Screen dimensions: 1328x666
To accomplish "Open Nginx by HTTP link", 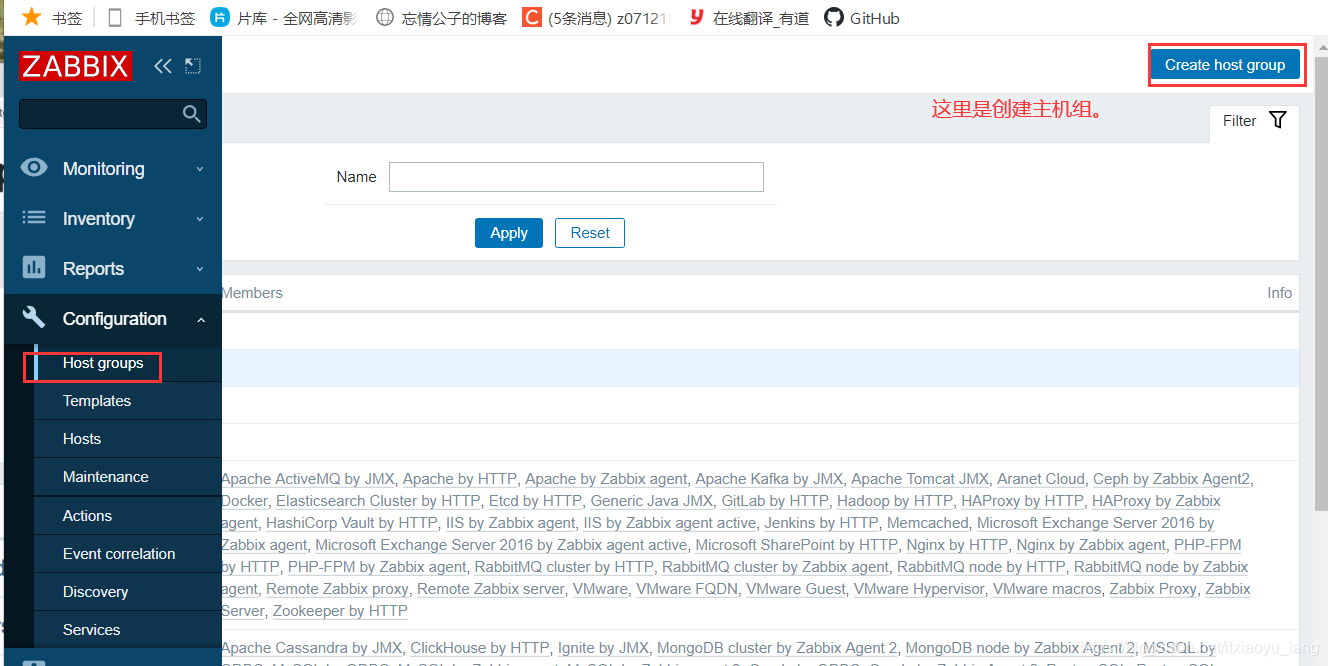I will [957, 545].
